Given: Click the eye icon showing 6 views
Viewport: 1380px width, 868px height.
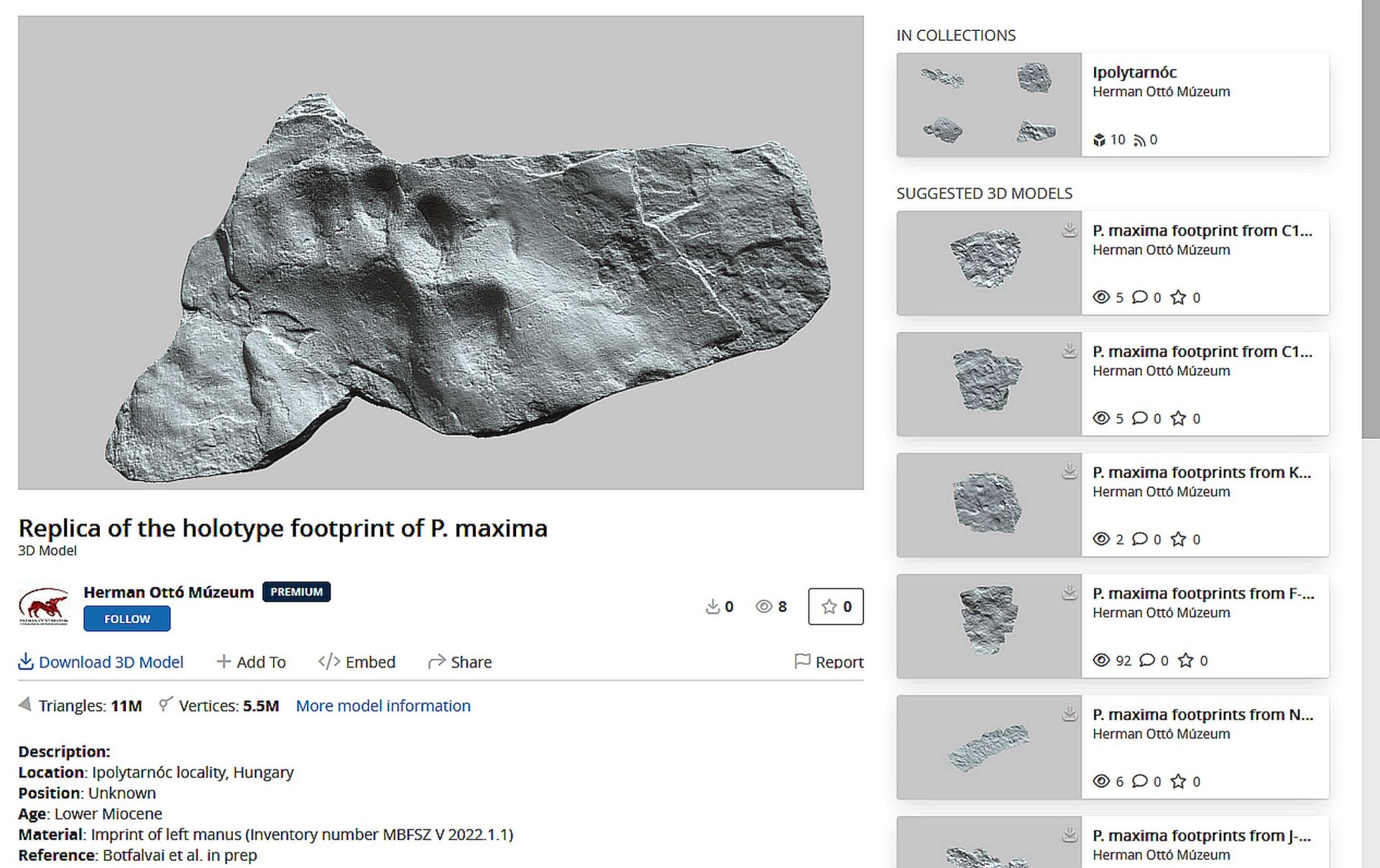Looking at the screenshot, I should tap(1101, 781).
